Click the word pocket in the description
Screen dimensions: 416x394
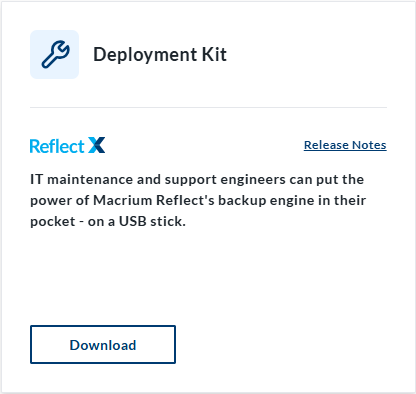pyautogui.click(x=53, y=222)
